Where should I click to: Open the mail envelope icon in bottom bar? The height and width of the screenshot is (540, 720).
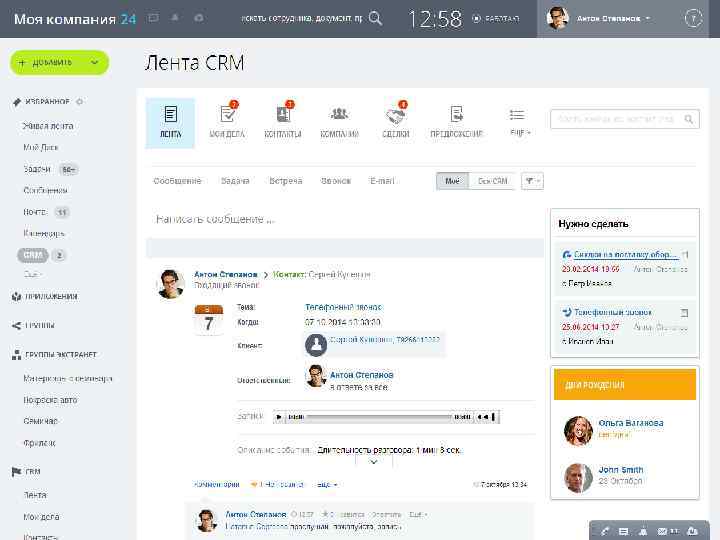pos(662,532)
